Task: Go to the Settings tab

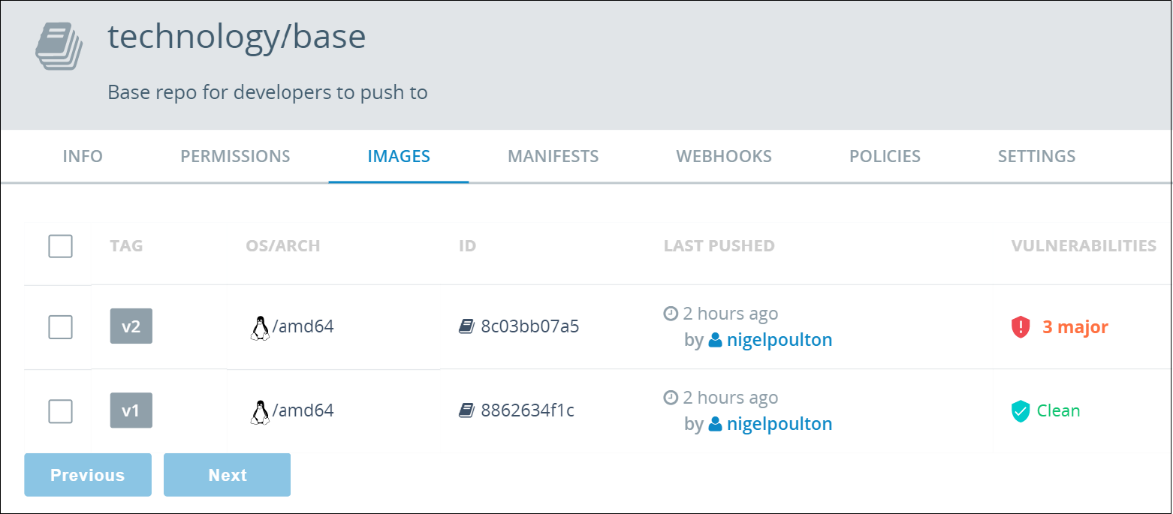Action: coord(1037,156)
